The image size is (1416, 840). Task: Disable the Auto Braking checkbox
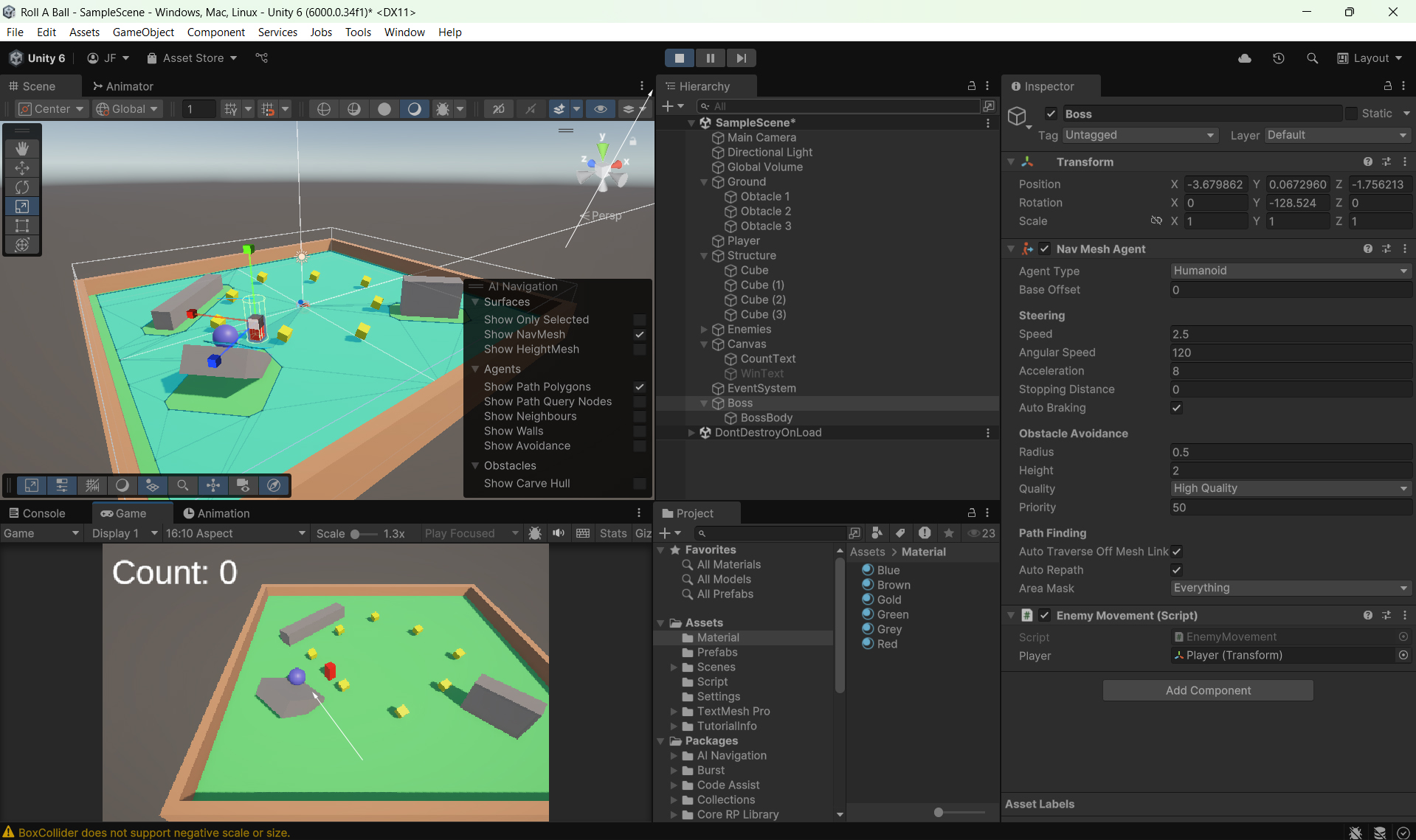pos(1176,408)
